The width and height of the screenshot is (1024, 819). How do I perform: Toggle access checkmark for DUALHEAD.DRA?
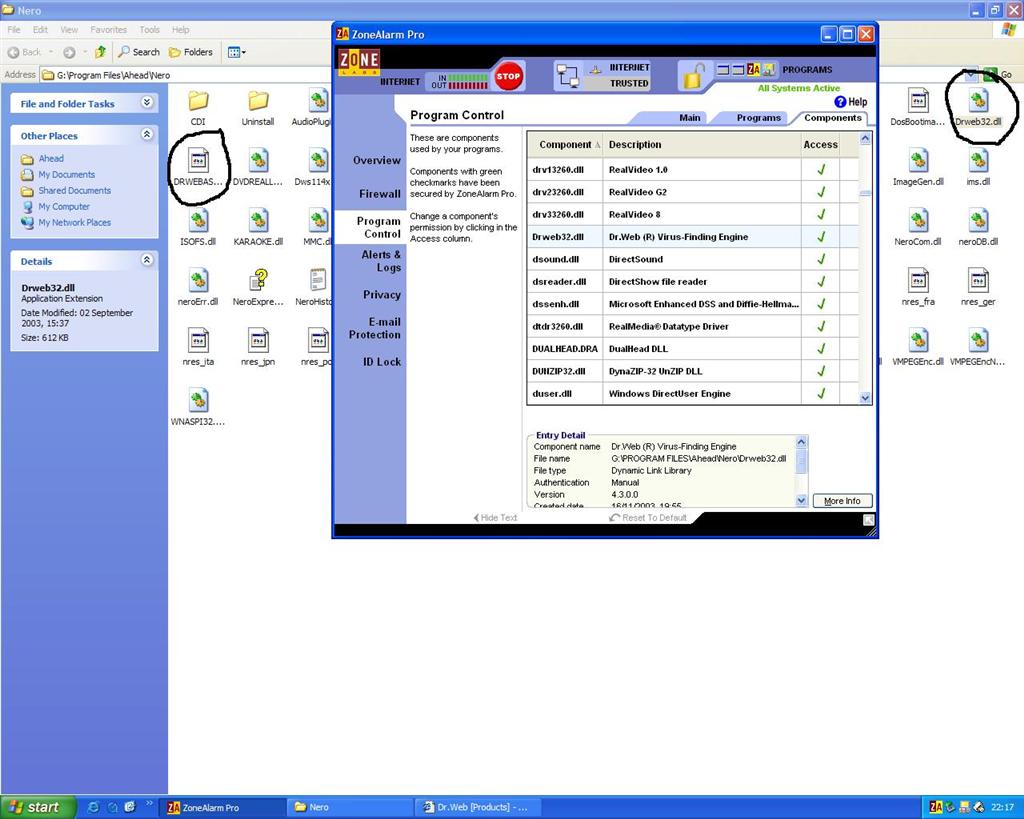[x=821, y=349]
